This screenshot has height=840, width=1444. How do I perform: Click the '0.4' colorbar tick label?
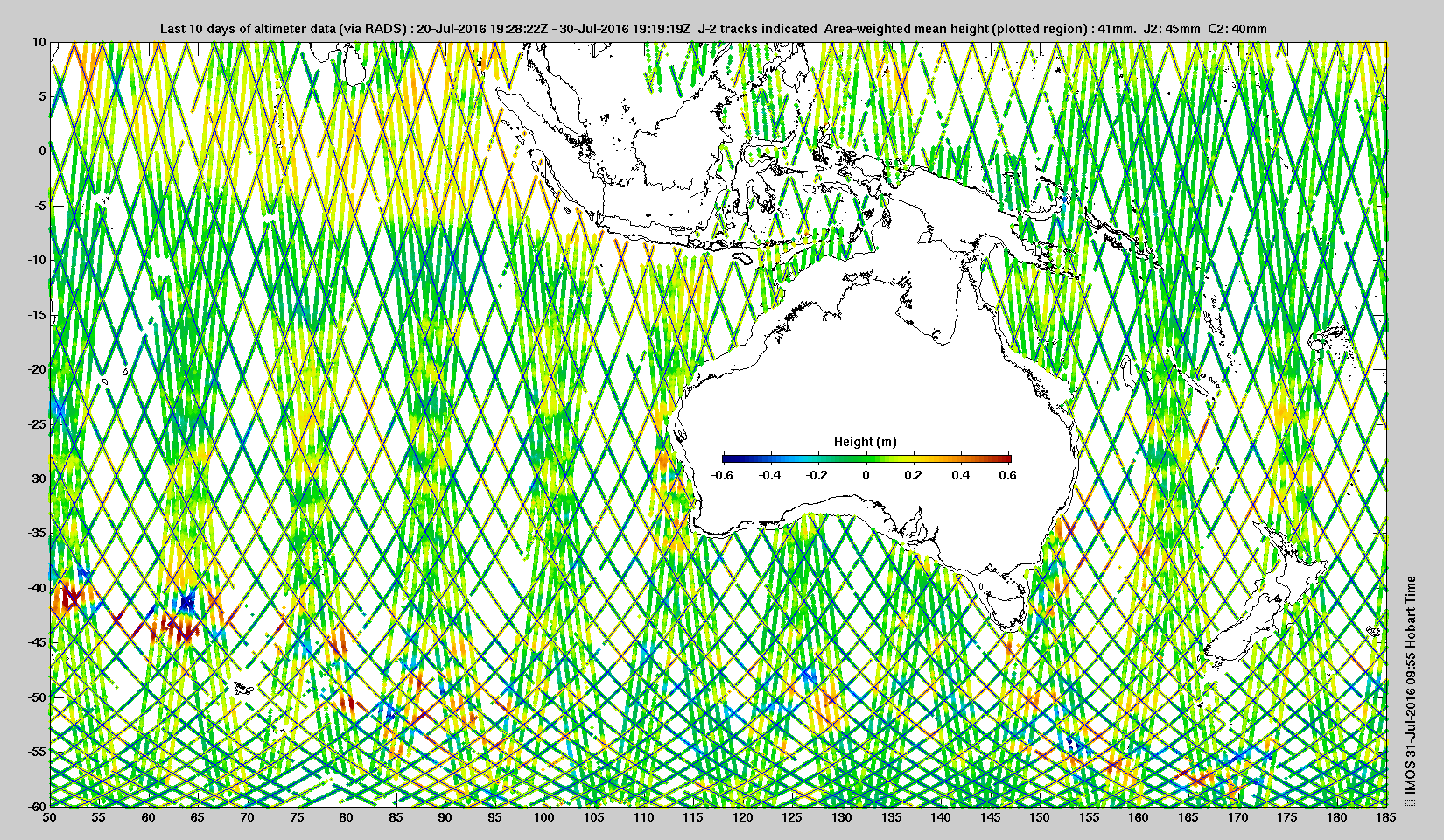(x=961, y=475)
